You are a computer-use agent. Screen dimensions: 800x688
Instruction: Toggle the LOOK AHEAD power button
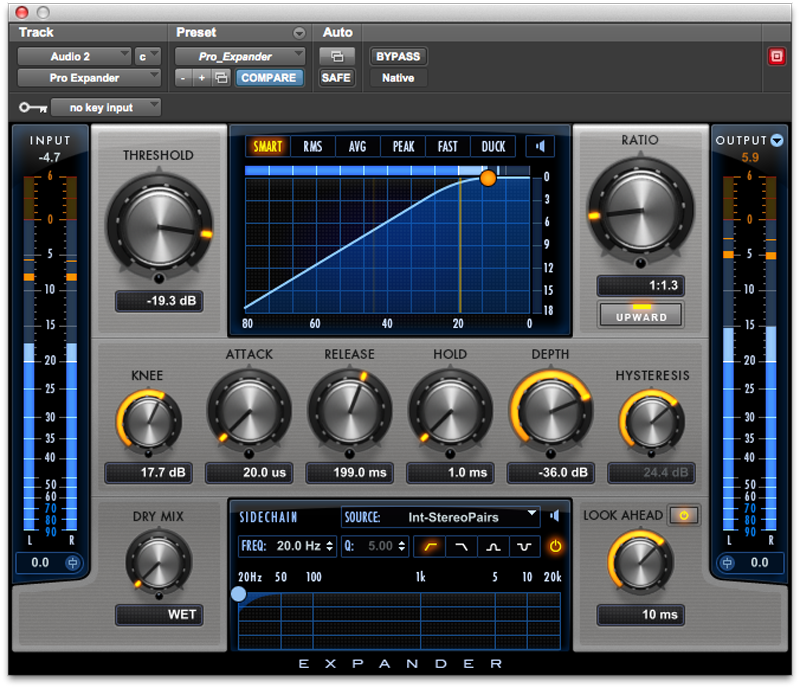click(x=685, y=515)
